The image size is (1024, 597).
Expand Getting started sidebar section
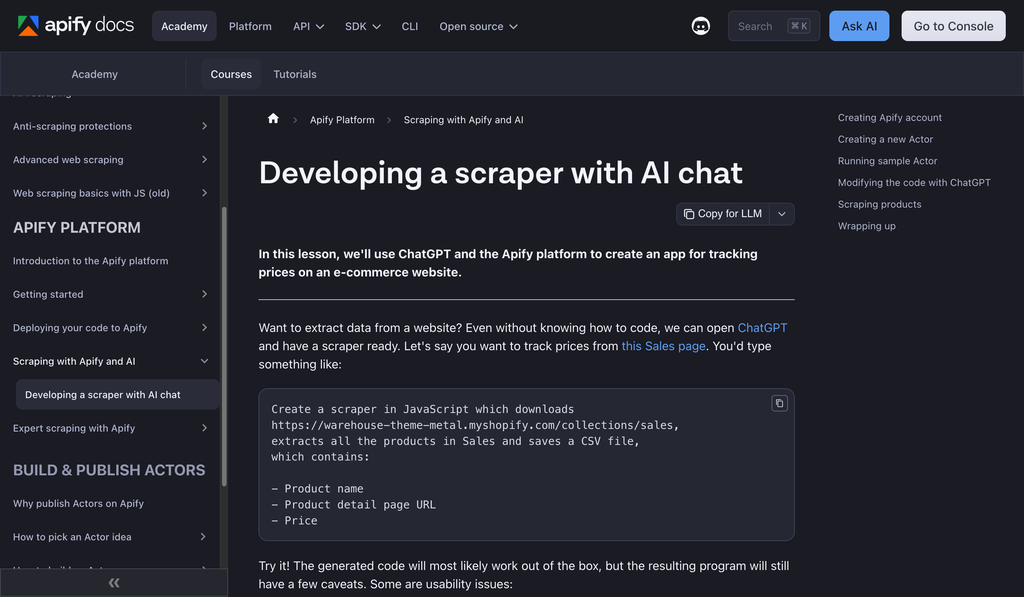(204, 294)
